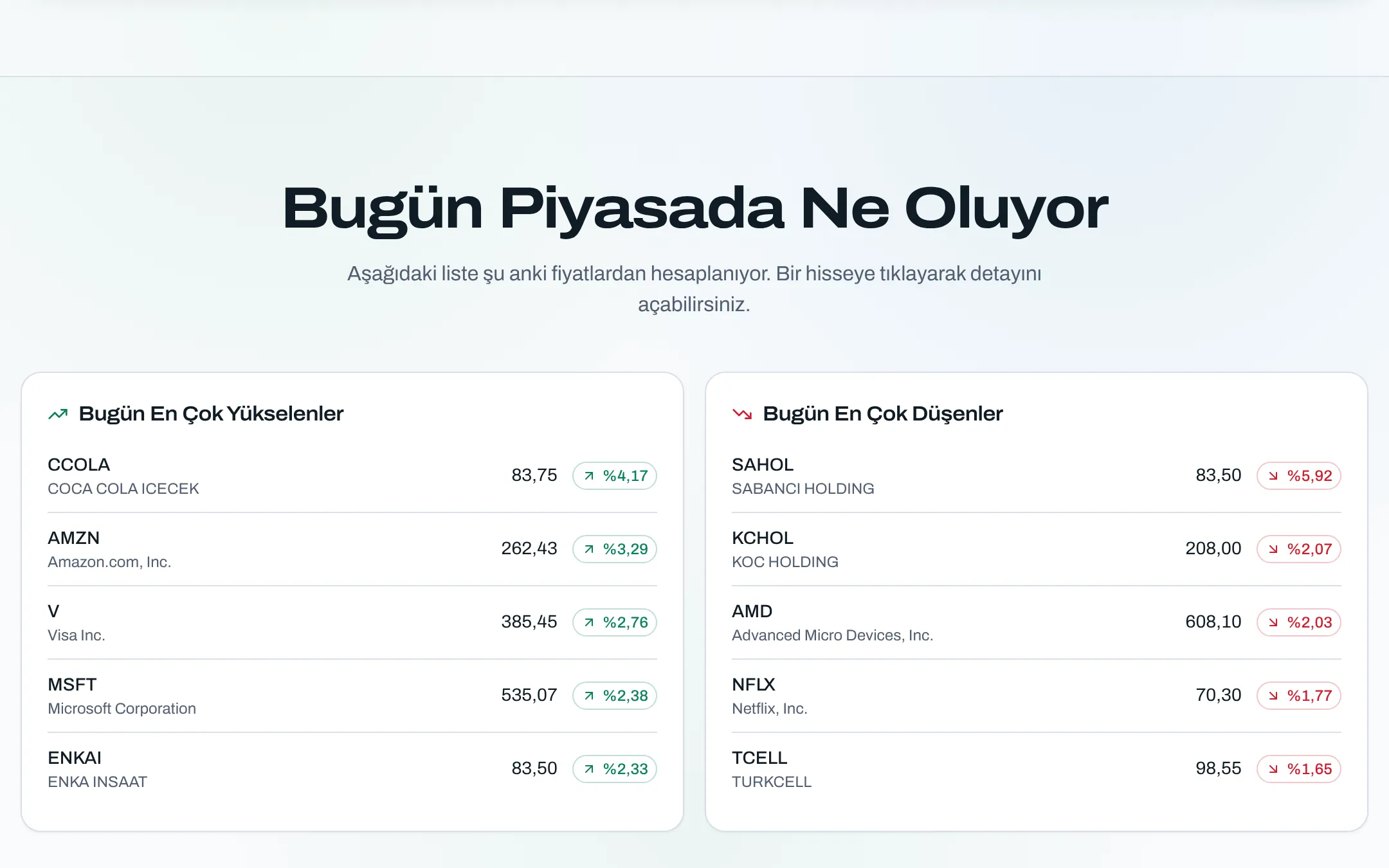Click the COCA COLA ICECEK company name
The image size is (1389, 868).
[123, 489]
